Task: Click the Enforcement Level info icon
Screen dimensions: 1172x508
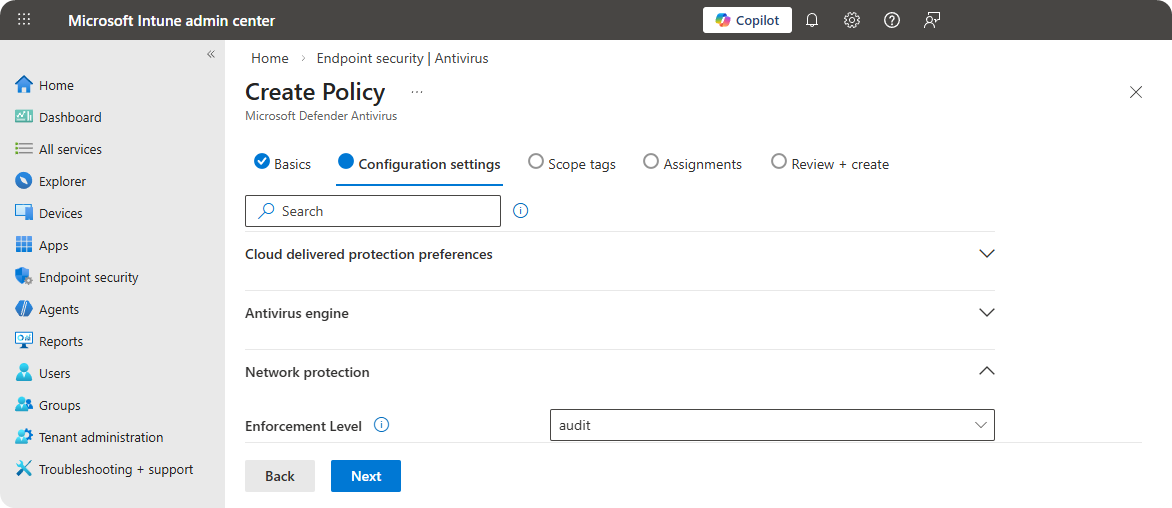Action: pos(381,425)
